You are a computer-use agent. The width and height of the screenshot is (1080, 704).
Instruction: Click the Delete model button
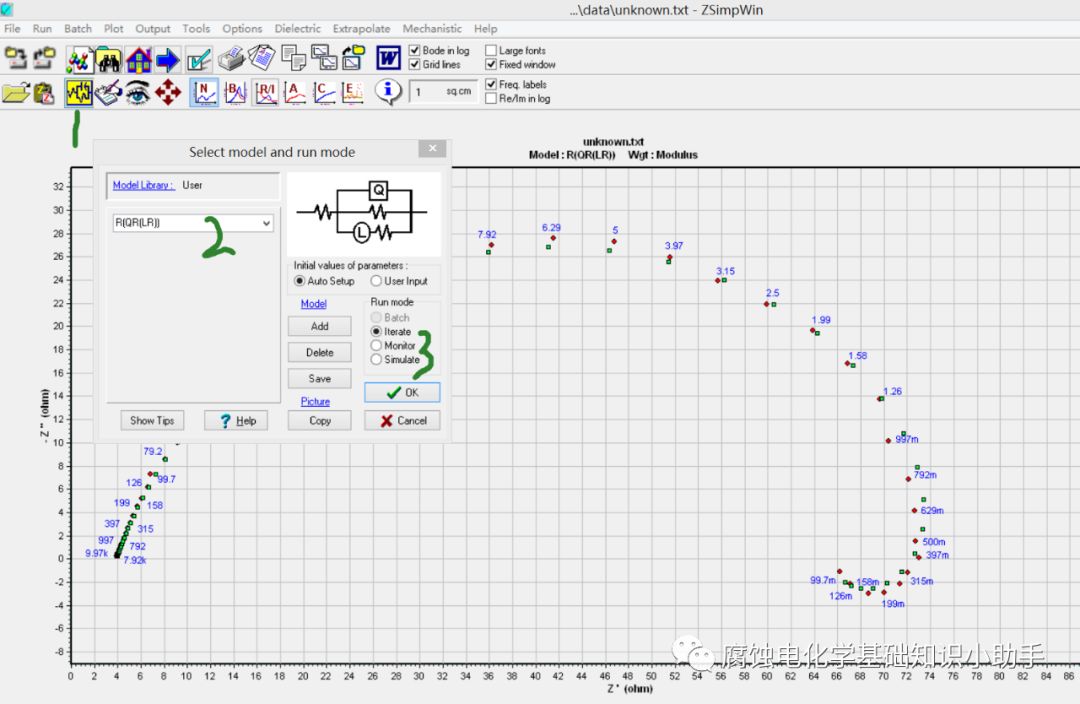[320, 353]
